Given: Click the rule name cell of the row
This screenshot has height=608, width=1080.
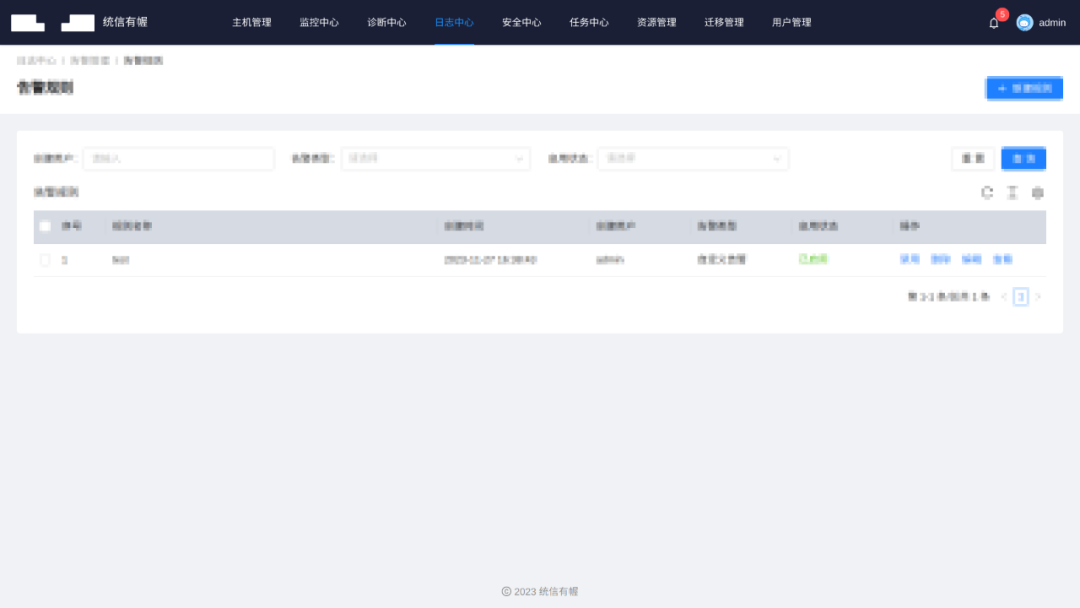Looking at the screenshot, I should point(121,260).
